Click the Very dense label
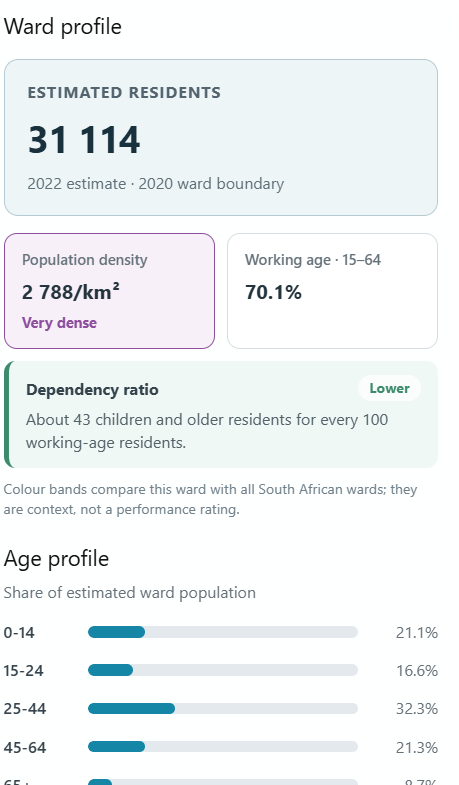The width and height of the screenshot is (459, 785). (x=59, y=323)
